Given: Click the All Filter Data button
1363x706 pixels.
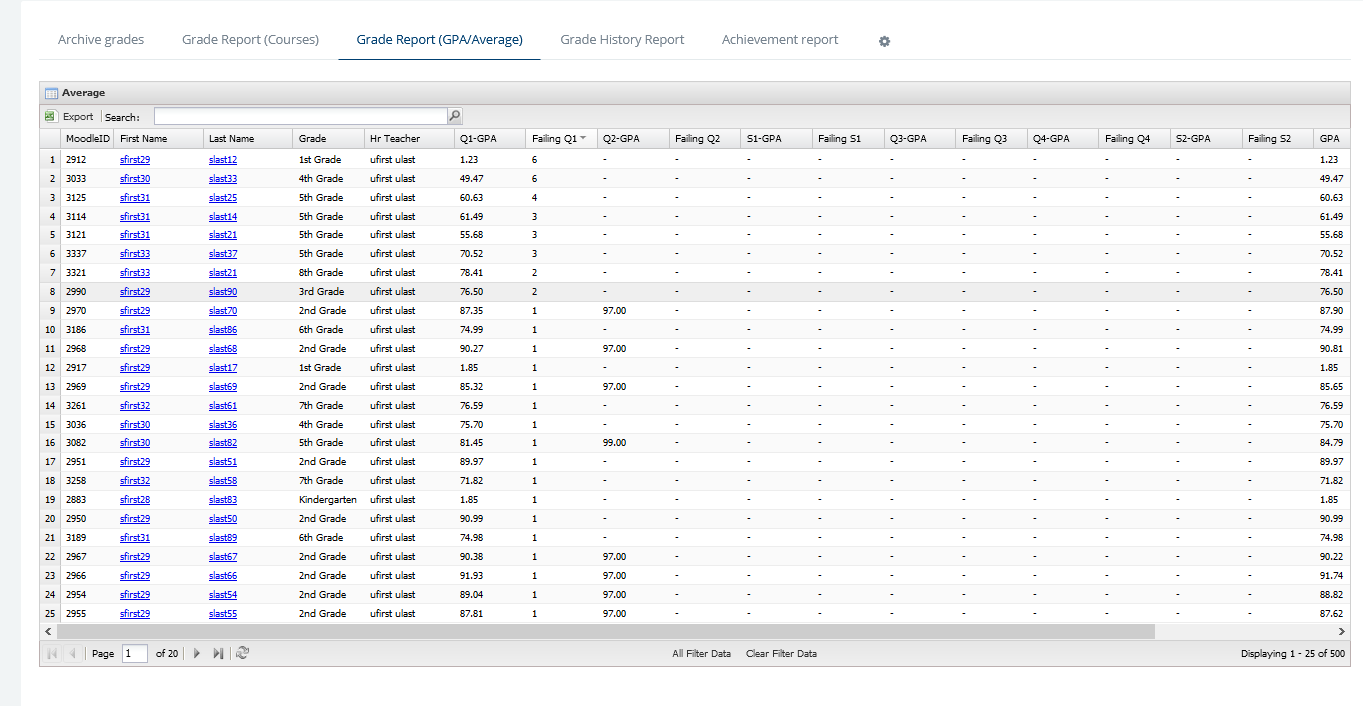Looking at the screenshot, I should 701,654.
